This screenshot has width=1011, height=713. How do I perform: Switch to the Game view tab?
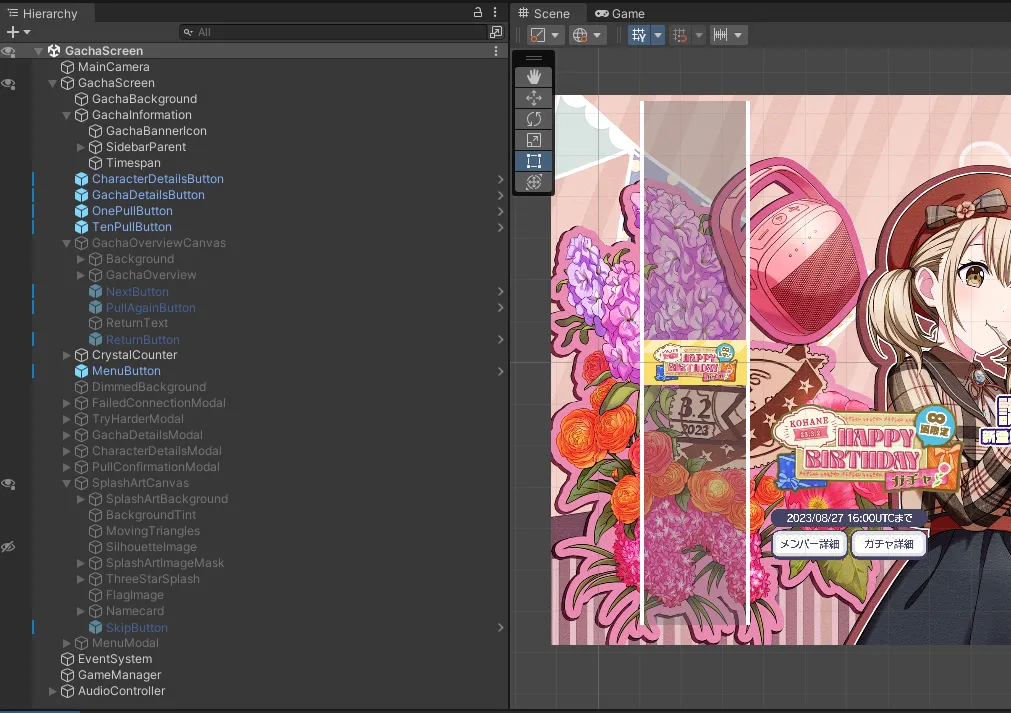[619, 13]
